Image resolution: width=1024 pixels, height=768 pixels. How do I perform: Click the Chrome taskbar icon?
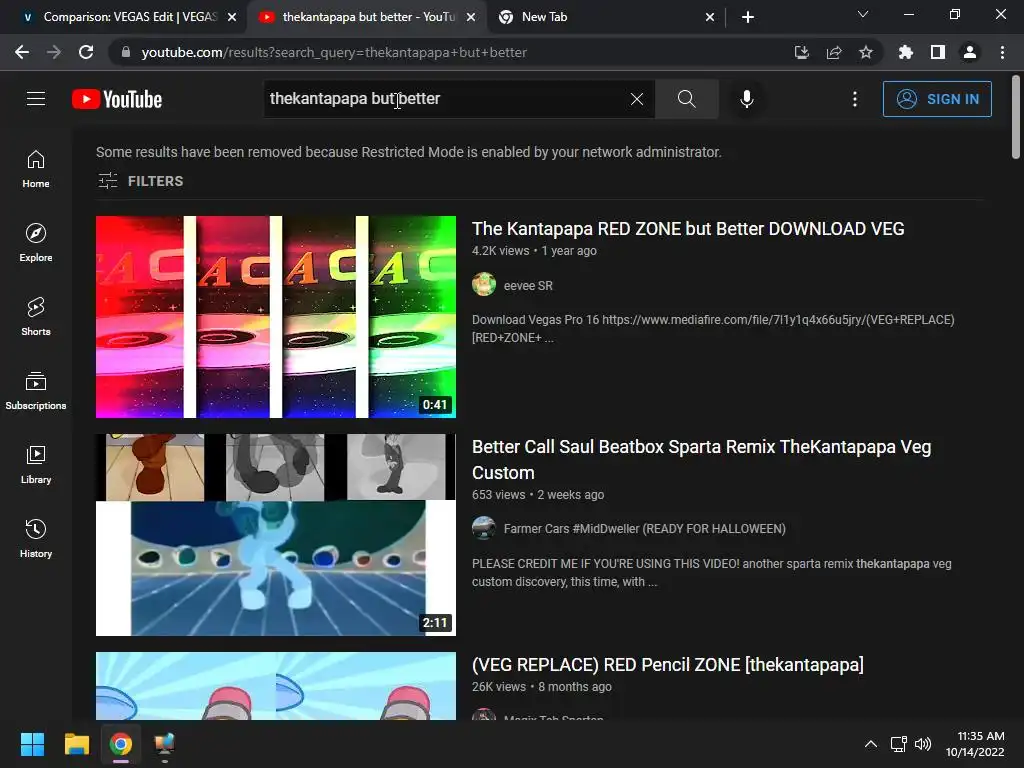point(121,744)
